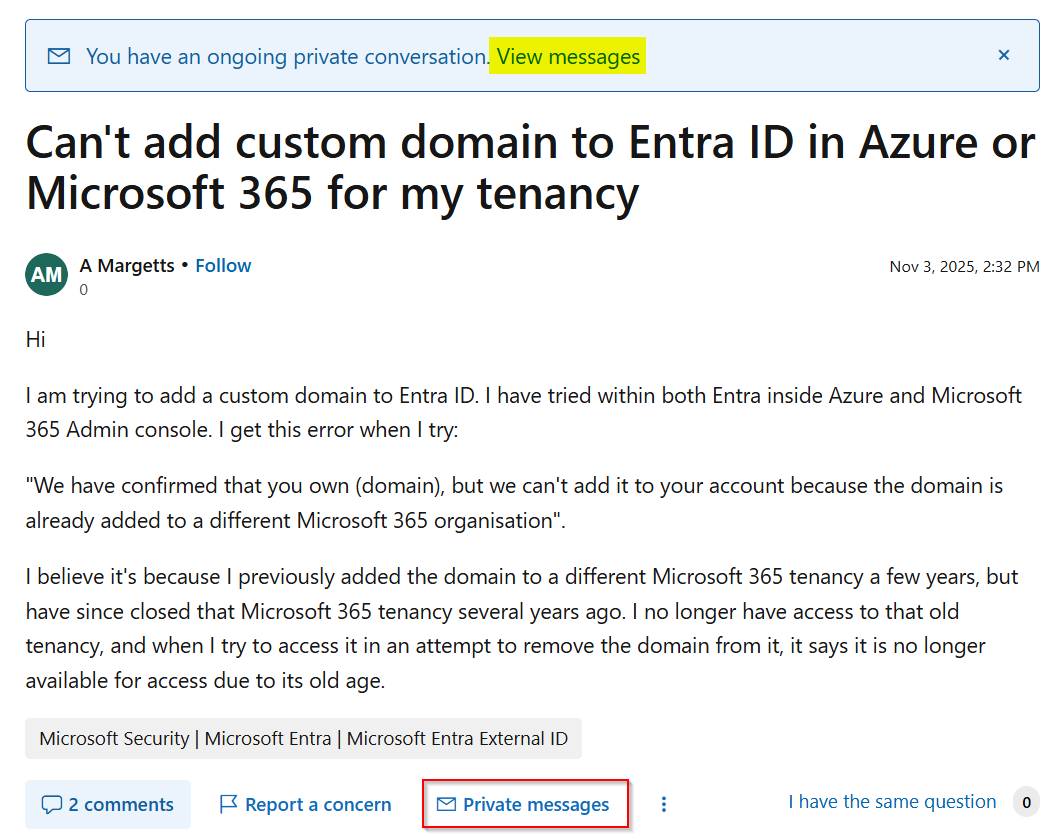Screen dimensions: 1048x839
Task: Click the question title heading
Action: coord(531,167)
